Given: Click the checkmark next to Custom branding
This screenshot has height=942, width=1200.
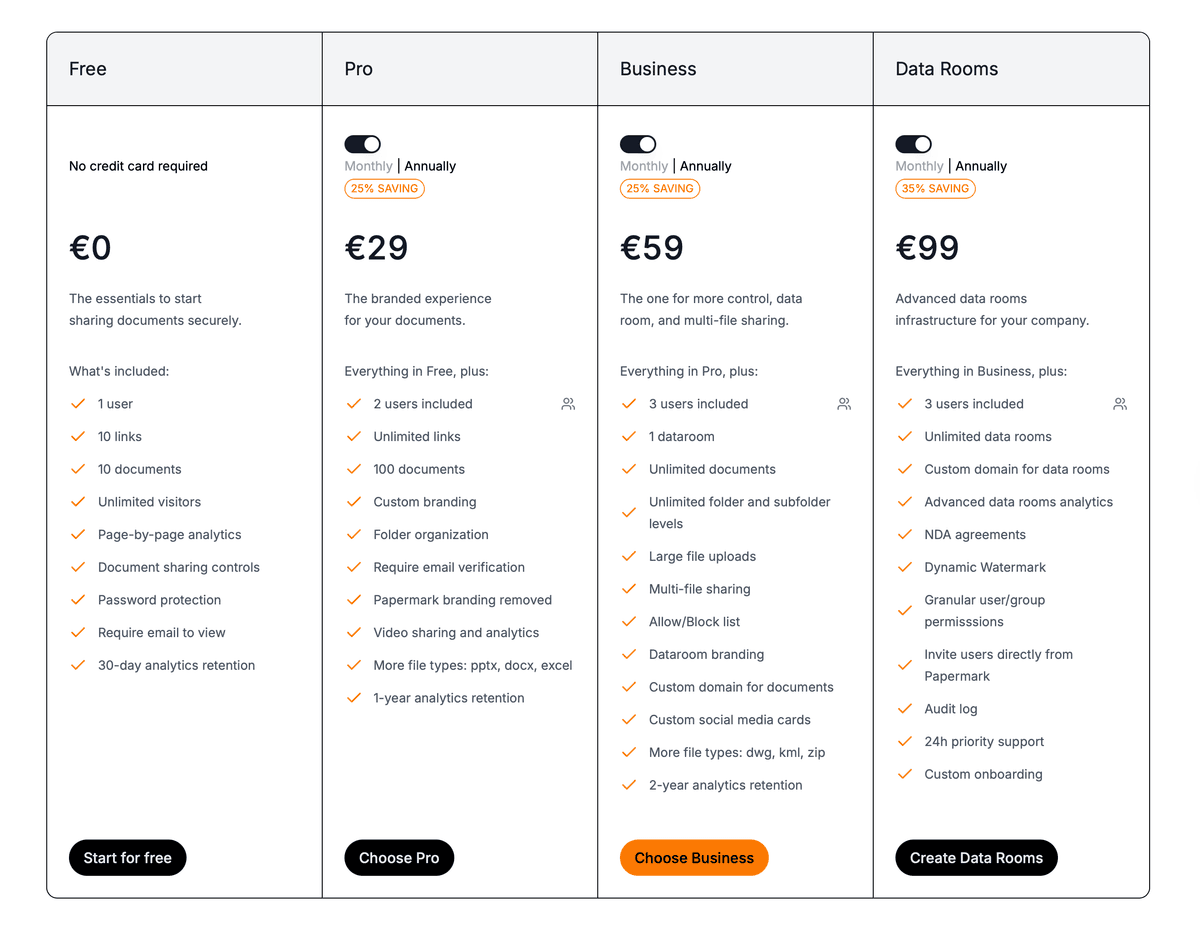Looking at the screenshot, I should pyautogui.click(x=354, y=501).
